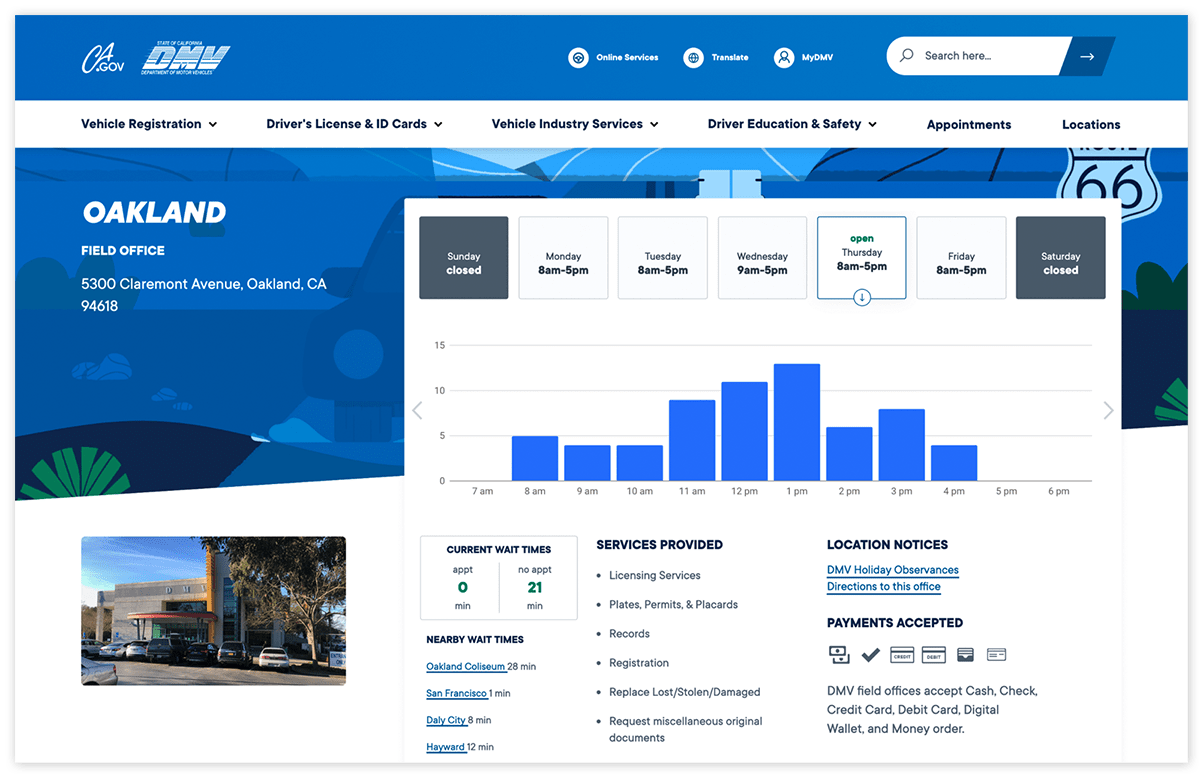1200x779 pixels.
Task: Click the credit card payment icon
Action: 902,655
